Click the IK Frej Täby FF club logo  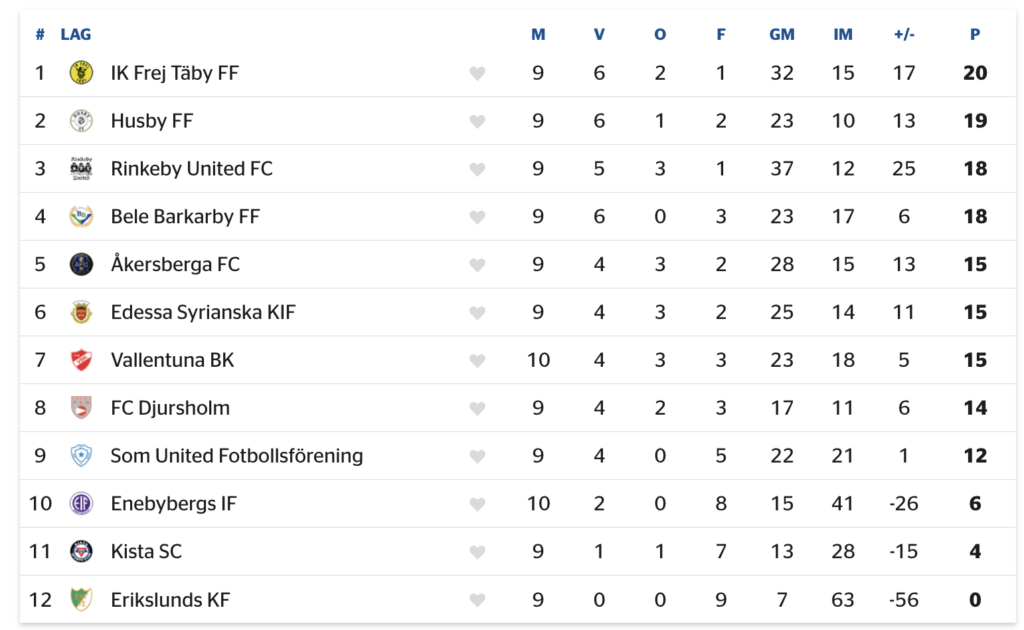coord(81,72)
